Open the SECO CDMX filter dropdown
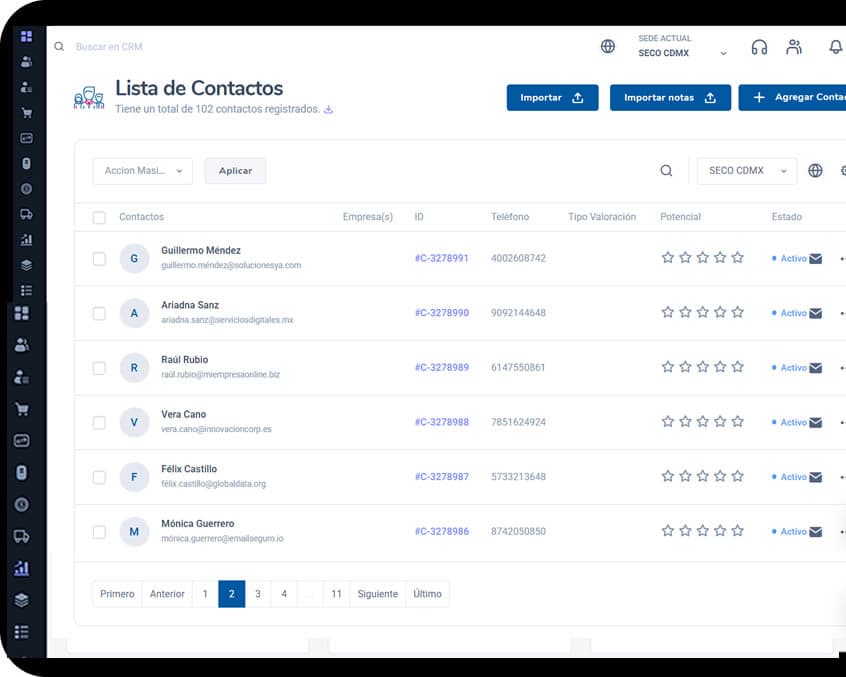Image resolution: width=846 pixels, height=677 pixels. [746, 171]
